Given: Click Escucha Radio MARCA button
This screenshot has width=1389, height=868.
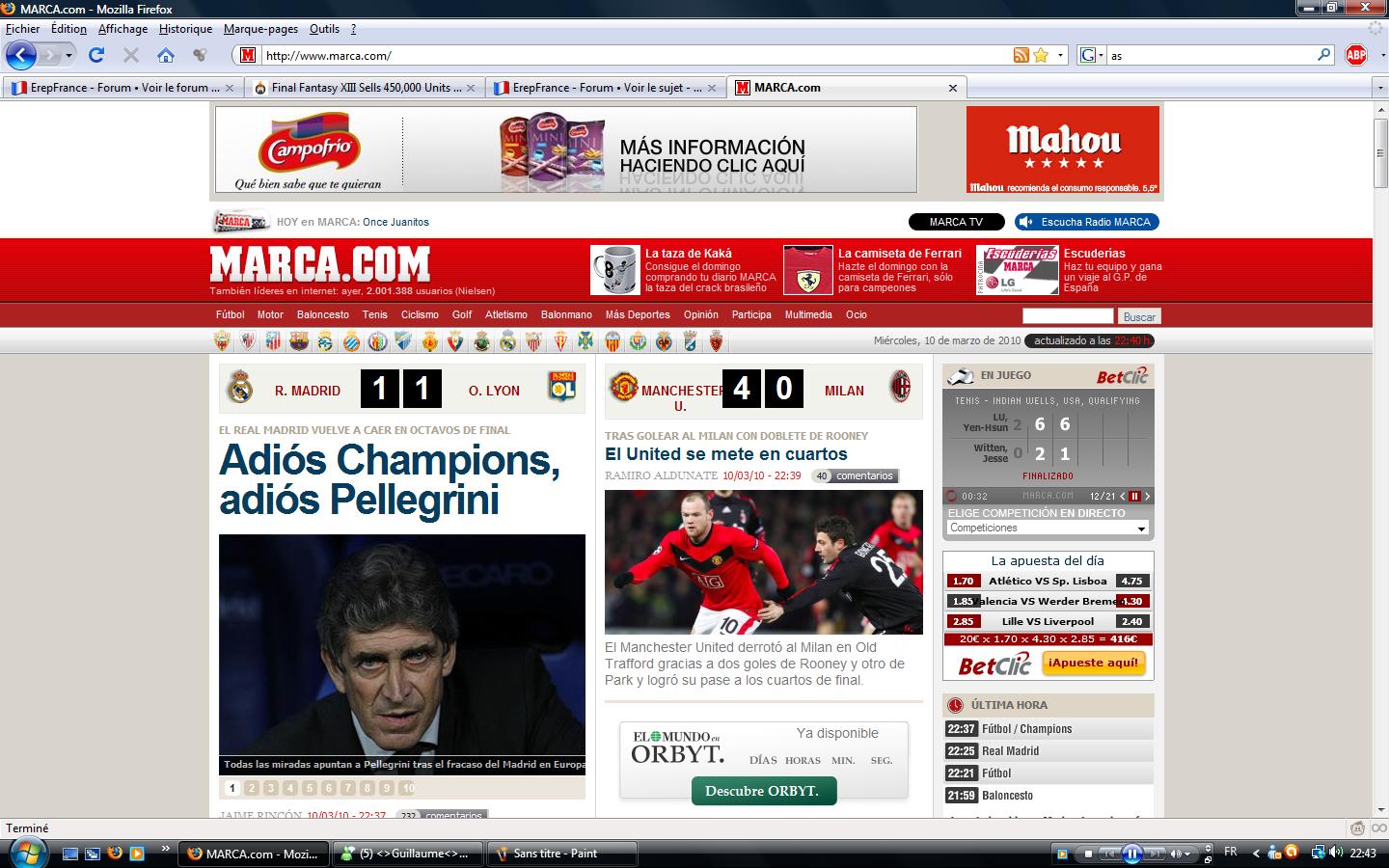Looking at the screenshot, I should (1087, 222).
